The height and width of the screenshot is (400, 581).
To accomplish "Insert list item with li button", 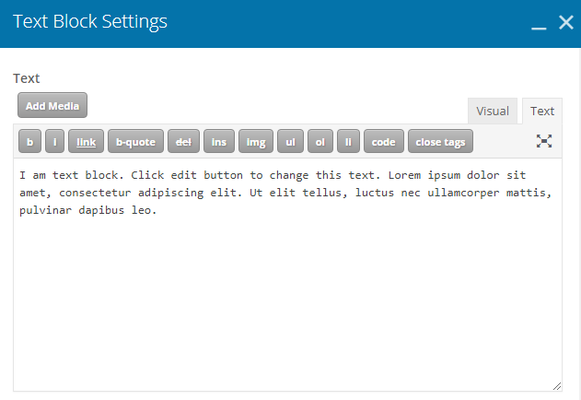I will coord(348,141).
